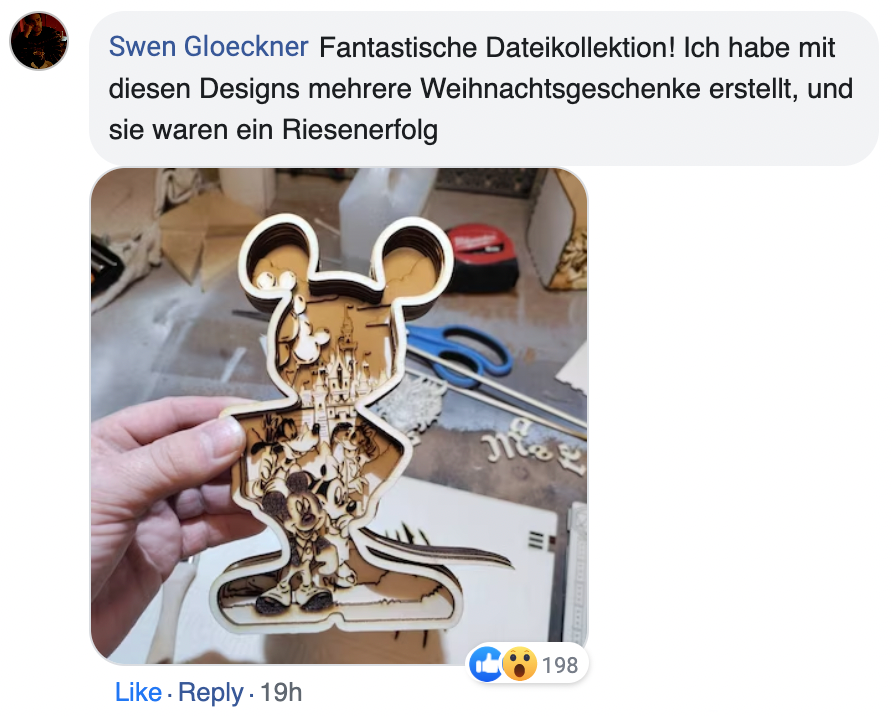892x716 pixels.
Task: Reply to Swen Gloeckner's comment
Action: [x=210, y=692]
